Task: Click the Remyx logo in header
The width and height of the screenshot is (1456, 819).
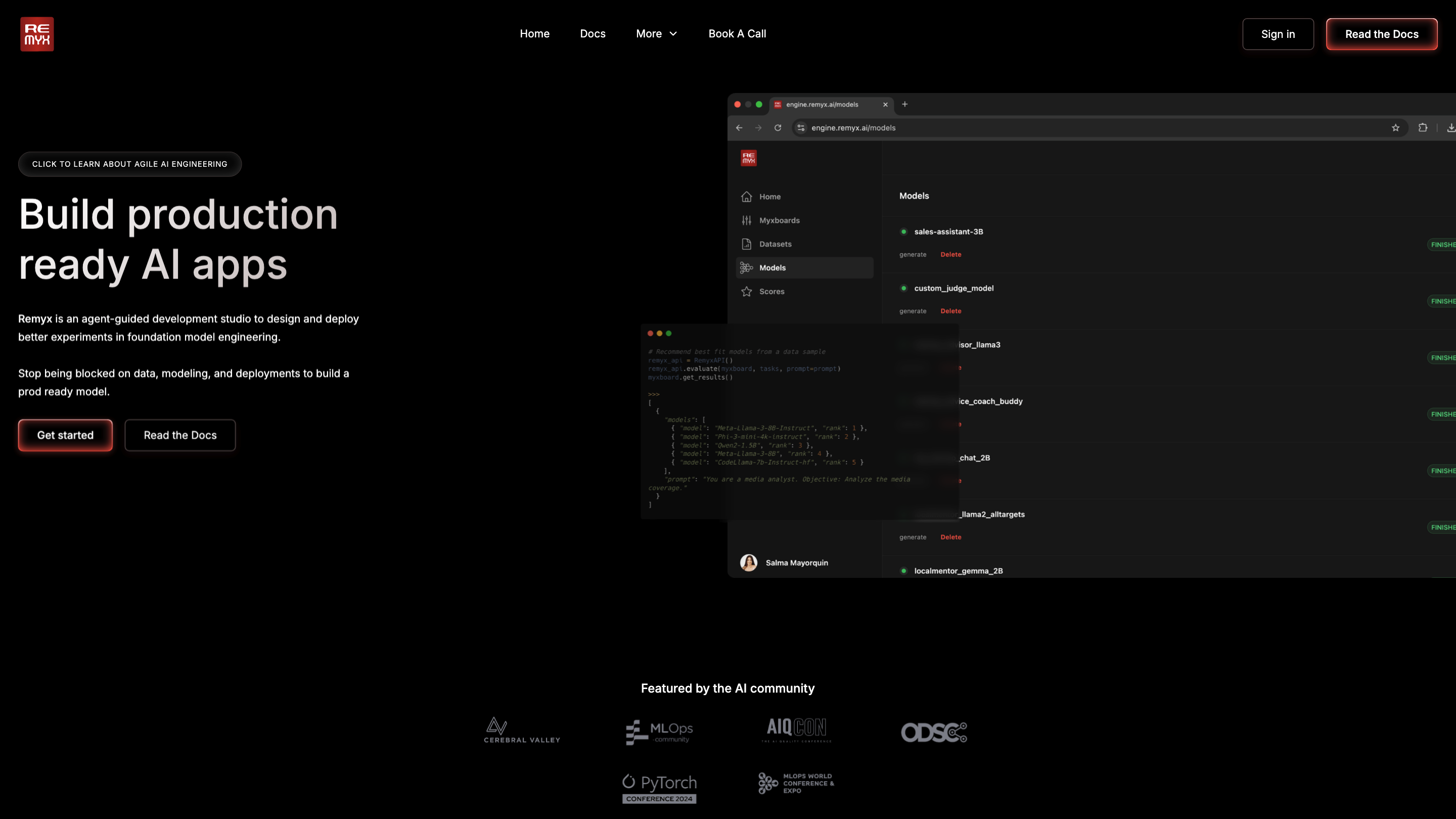Action: click(37, 34)
